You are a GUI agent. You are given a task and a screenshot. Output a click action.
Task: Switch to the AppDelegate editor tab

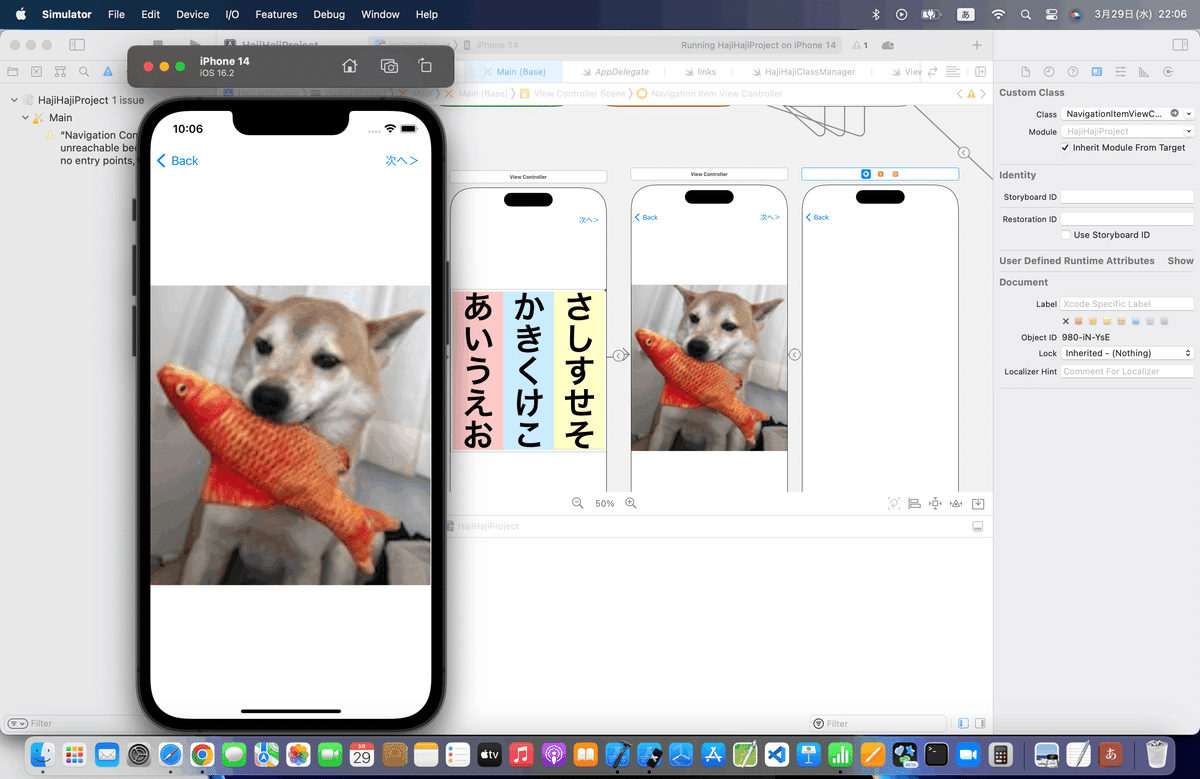pyautogui.click(x=614, y=72)
